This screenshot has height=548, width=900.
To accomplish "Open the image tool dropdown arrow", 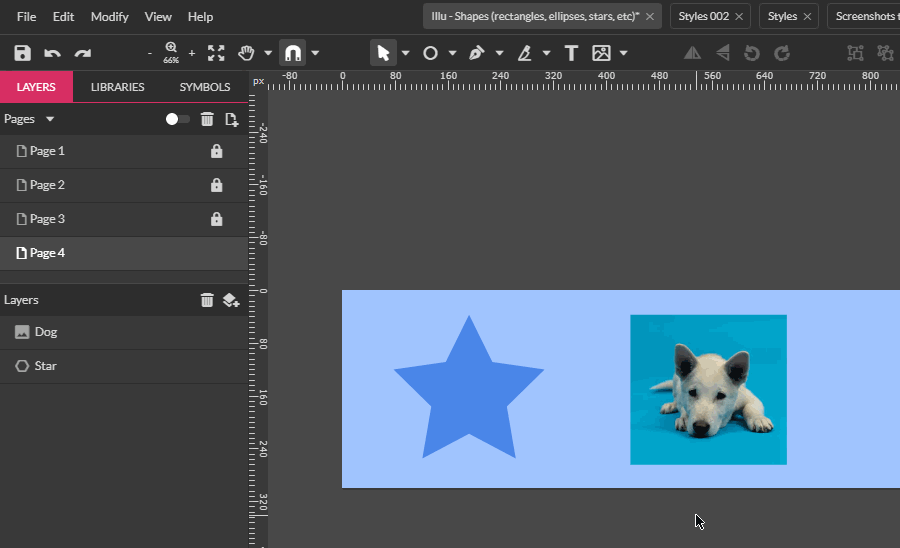I will coord(623,53).
